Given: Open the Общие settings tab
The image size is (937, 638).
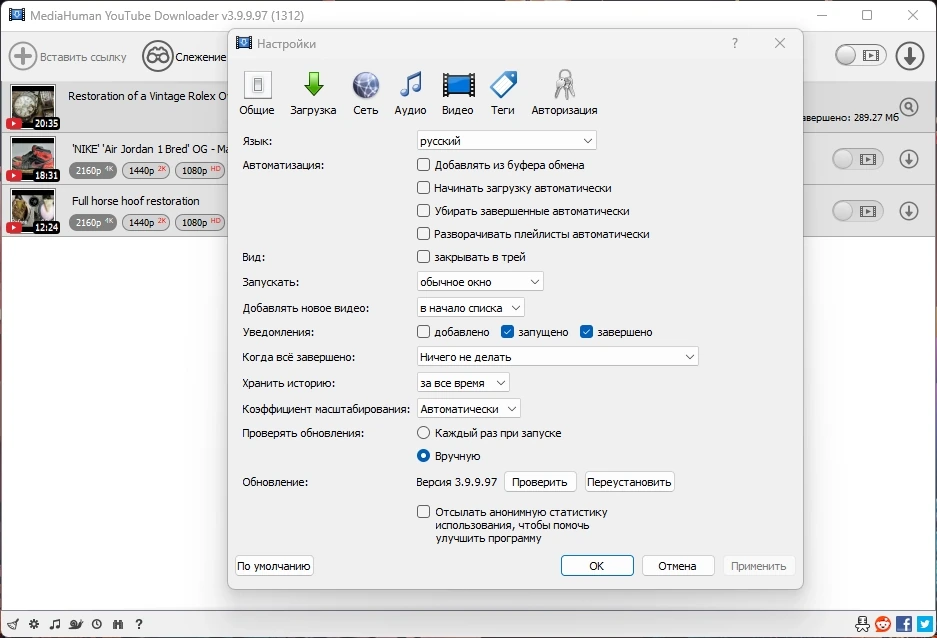Looking at the screenshot, I should [257, 93].
